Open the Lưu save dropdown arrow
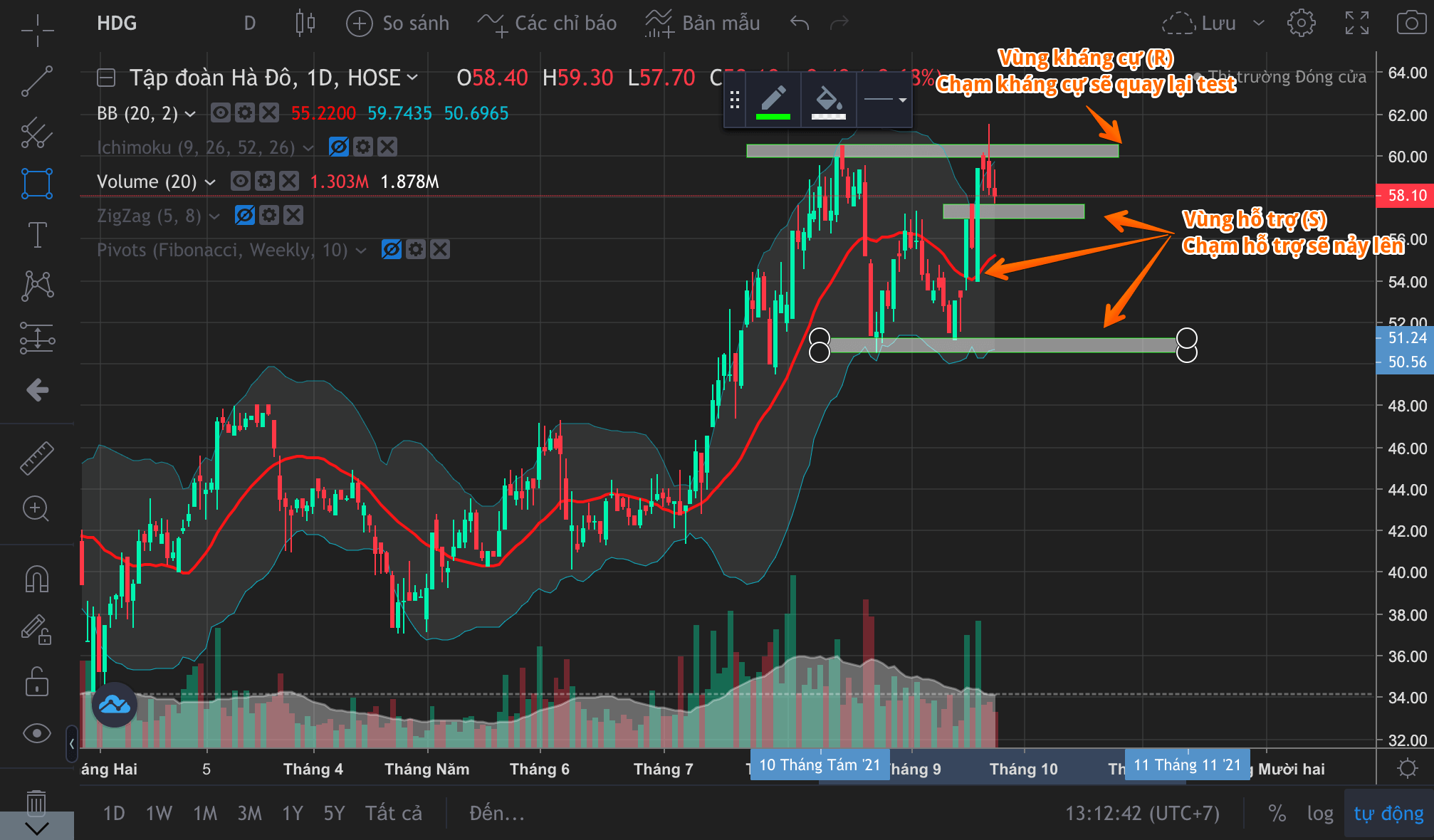Viewport: 1434px width, 840px height. (1259, 23)
